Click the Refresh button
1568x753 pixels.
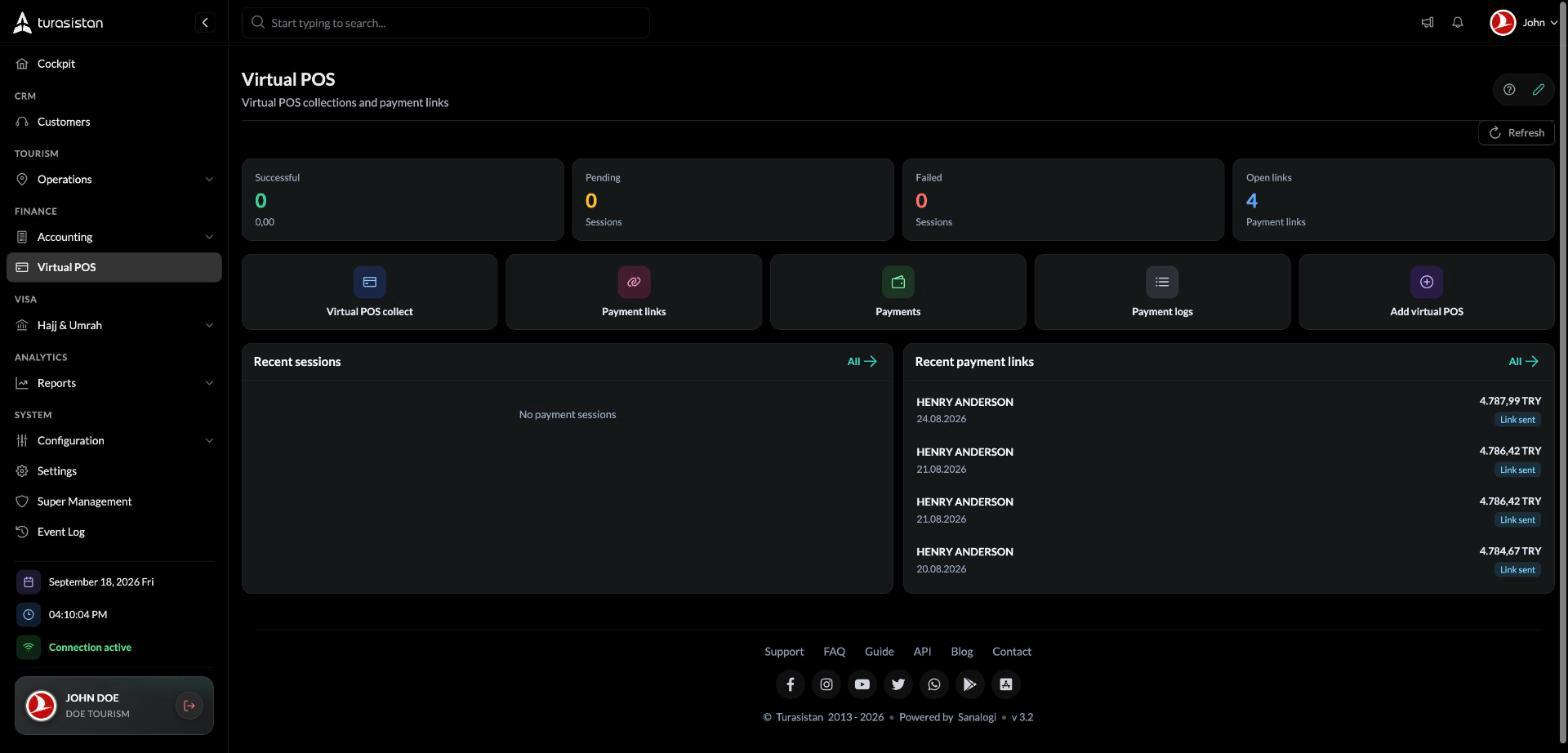click(1516, 133)
